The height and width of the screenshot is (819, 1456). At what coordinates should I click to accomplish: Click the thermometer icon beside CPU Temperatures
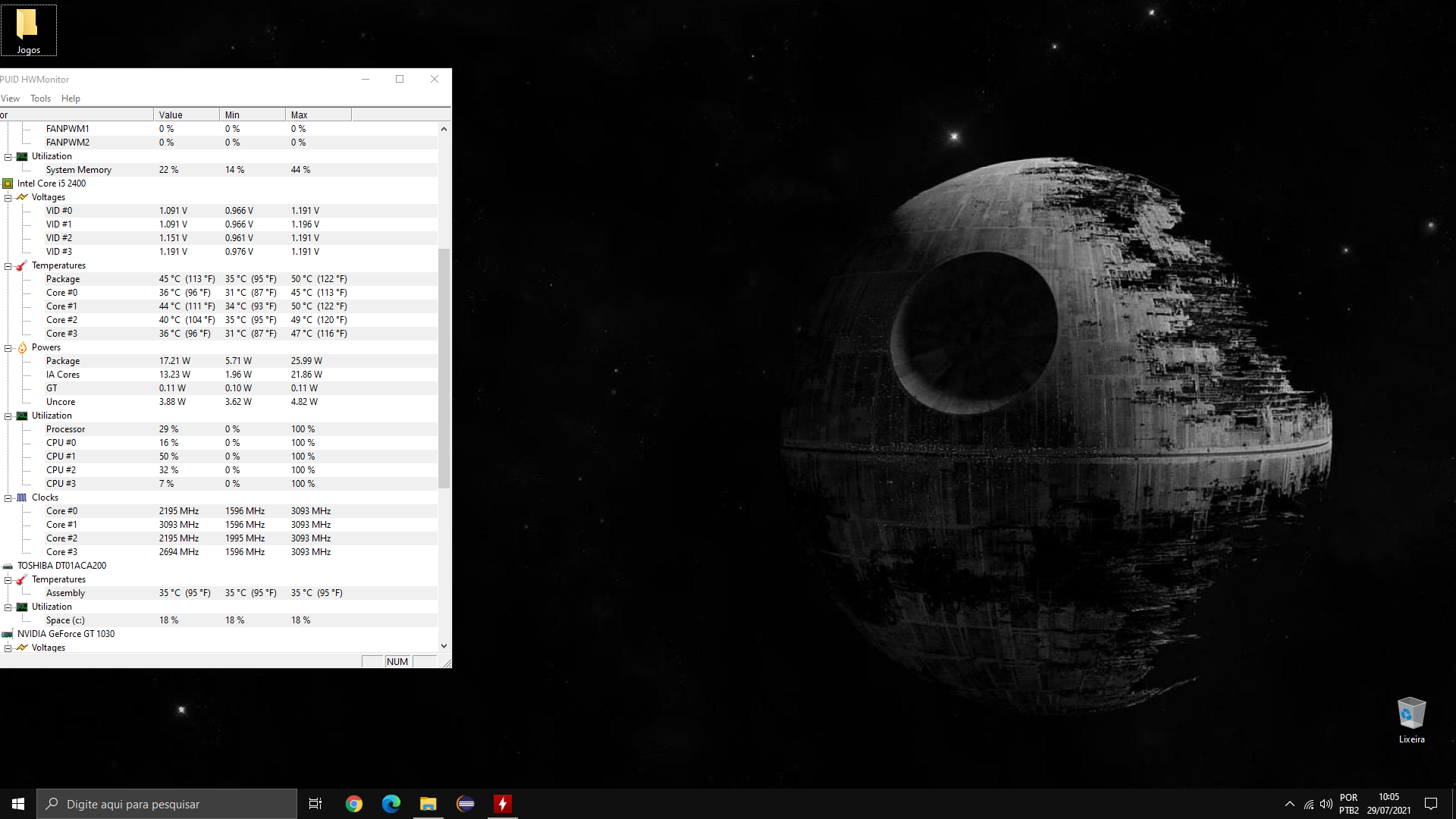[22, 265]
